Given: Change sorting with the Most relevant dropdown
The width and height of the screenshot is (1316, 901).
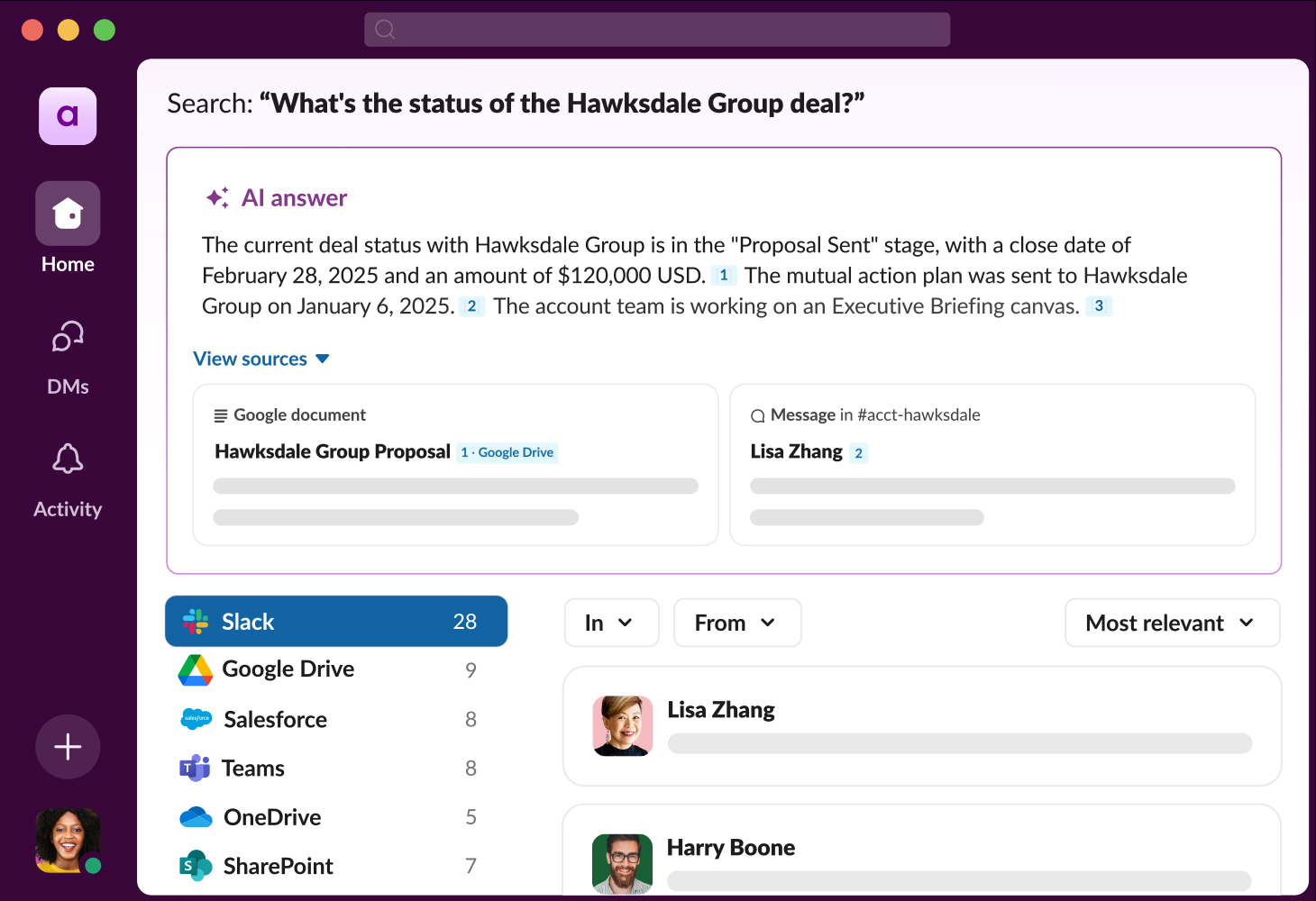Looking at the screenshot, I should pos(1171,623).
